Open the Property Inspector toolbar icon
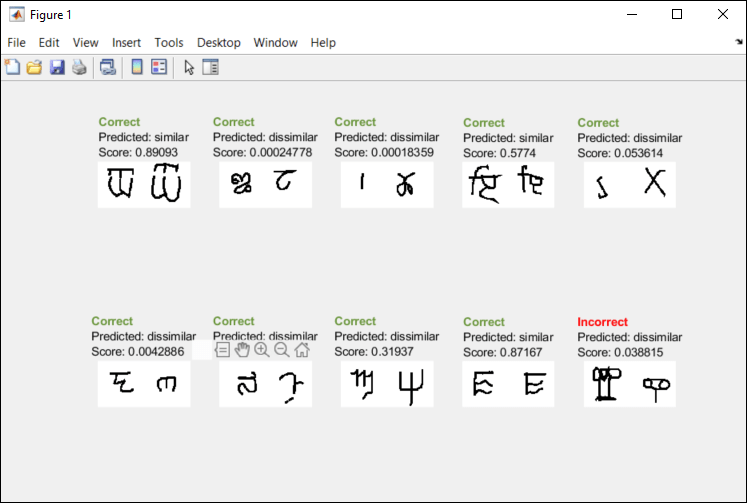This screenshot has height=503, width=747. pyautogui.click(x=211, y=68)
